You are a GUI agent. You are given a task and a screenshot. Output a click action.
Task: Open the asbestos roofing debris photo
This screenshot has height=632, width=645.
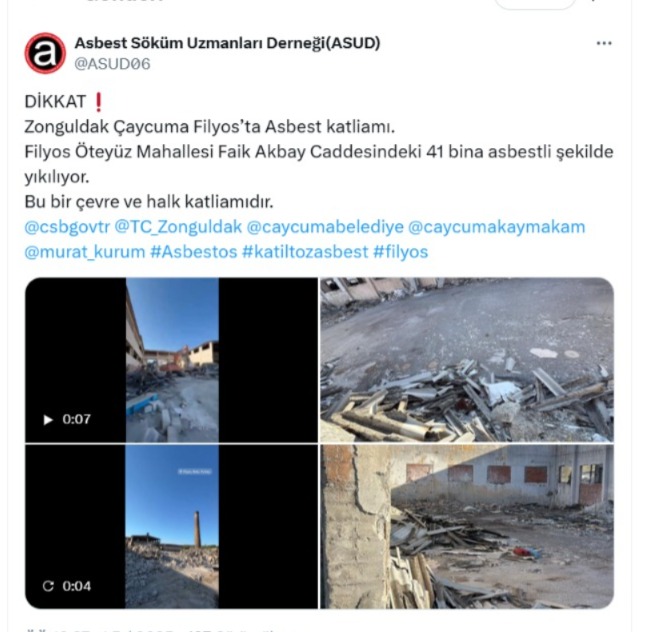[x=467, y=360]
